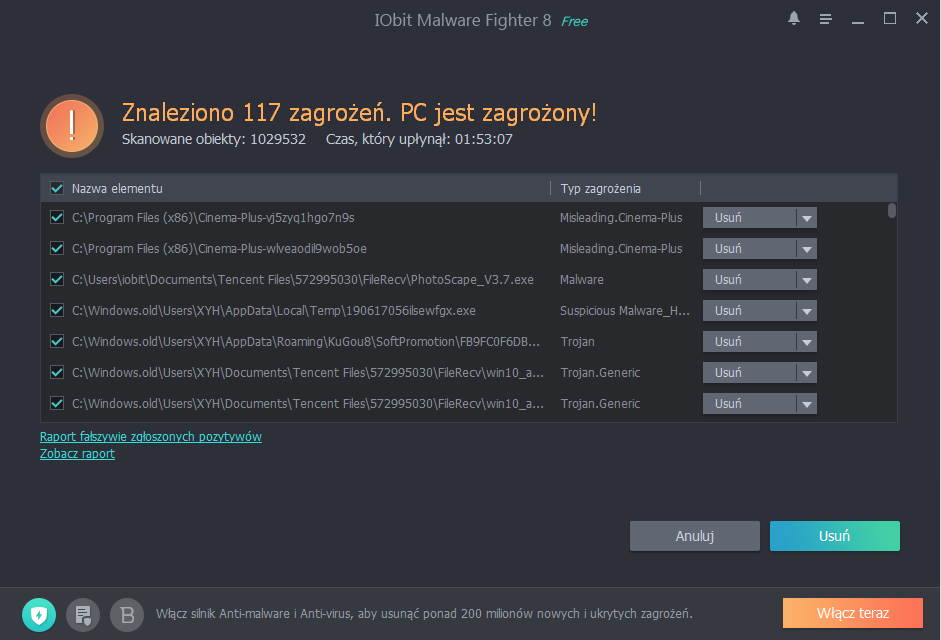Uncheck the KuGou8 SoftPromotion Trojan row checkbox
The image size is (941, 640).
coord(57,342)
